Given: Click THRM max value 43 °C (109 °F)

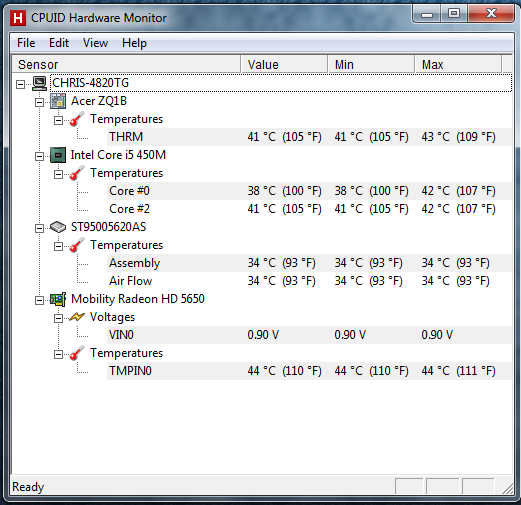Looking at the screenshot, I should [x=458, y=137].
